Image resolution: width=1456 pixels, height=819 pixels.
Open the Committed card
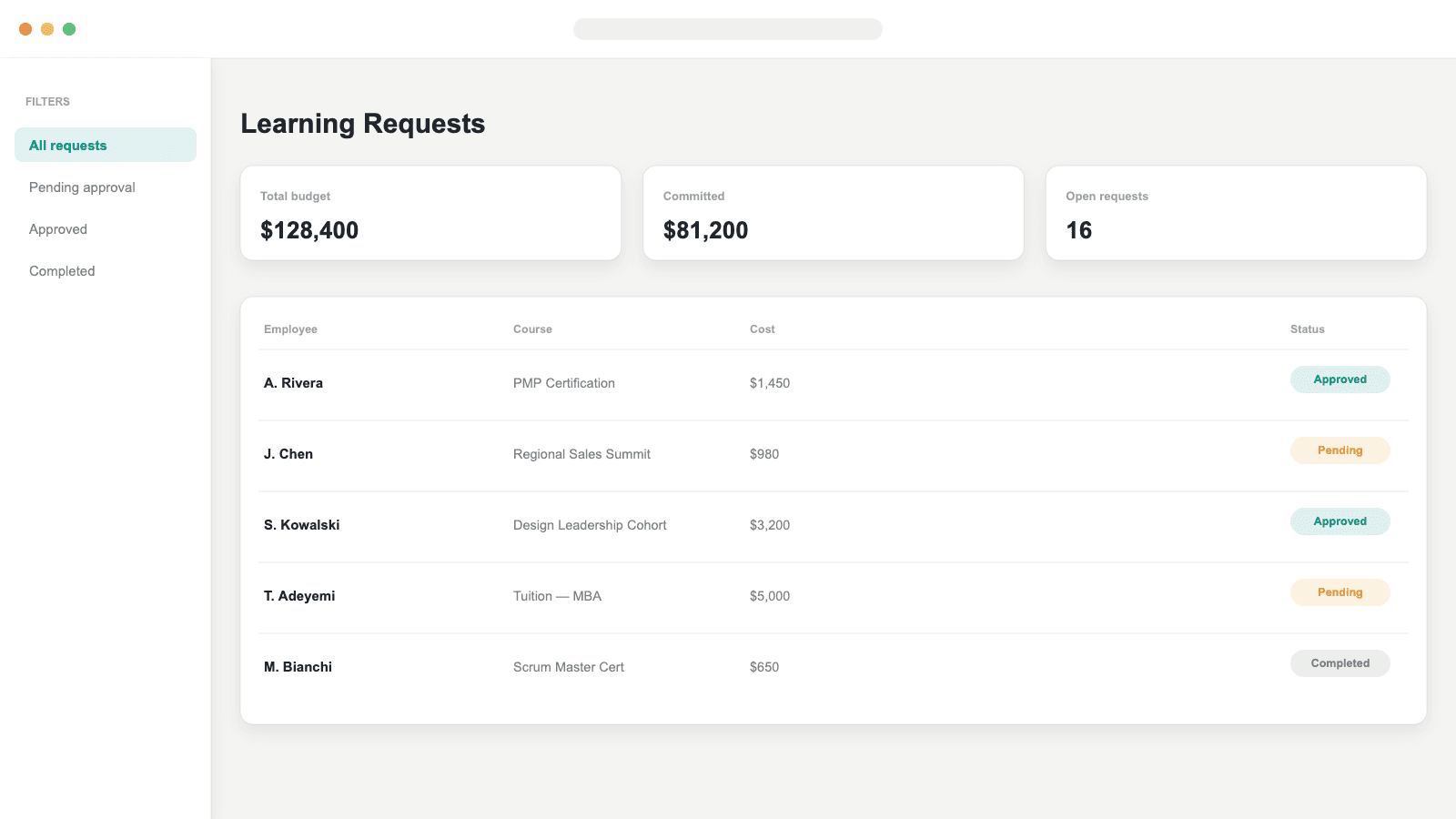834,213
